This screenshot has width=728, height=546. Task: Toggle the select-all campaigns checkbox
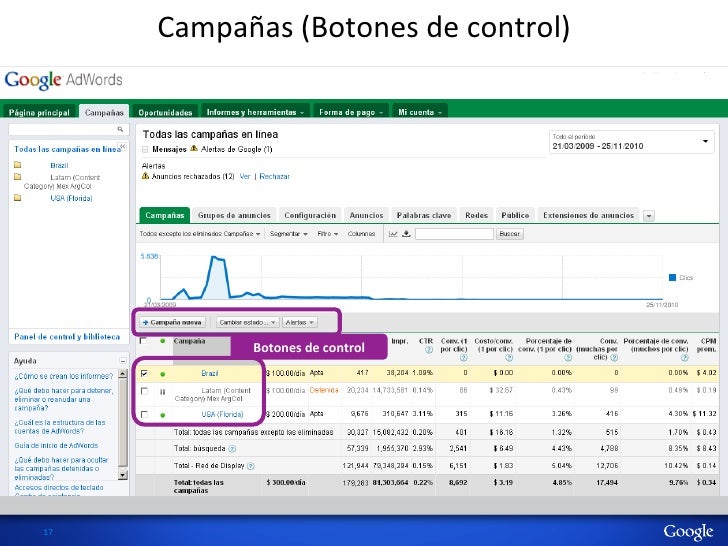tap(143, 341)
